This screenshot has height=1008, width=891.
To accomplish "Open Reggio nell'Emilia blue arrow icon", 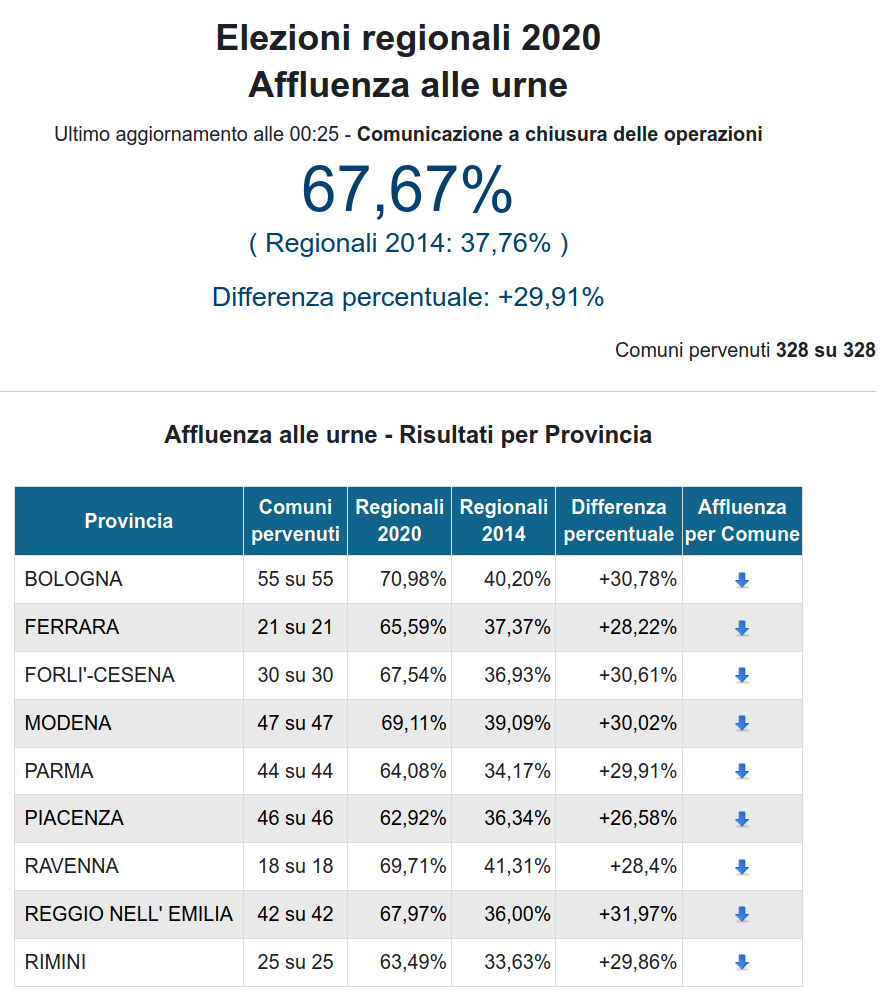I will point(742,915).
